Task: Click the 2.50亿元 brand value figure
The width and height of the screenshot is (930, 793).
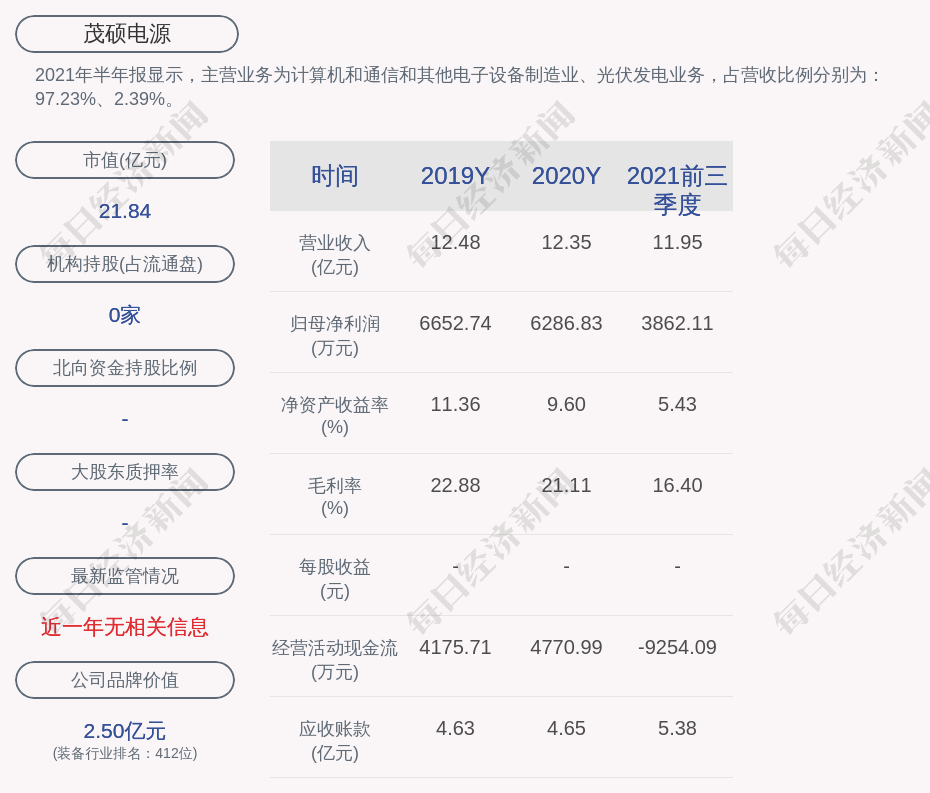Action: [125, 731]
